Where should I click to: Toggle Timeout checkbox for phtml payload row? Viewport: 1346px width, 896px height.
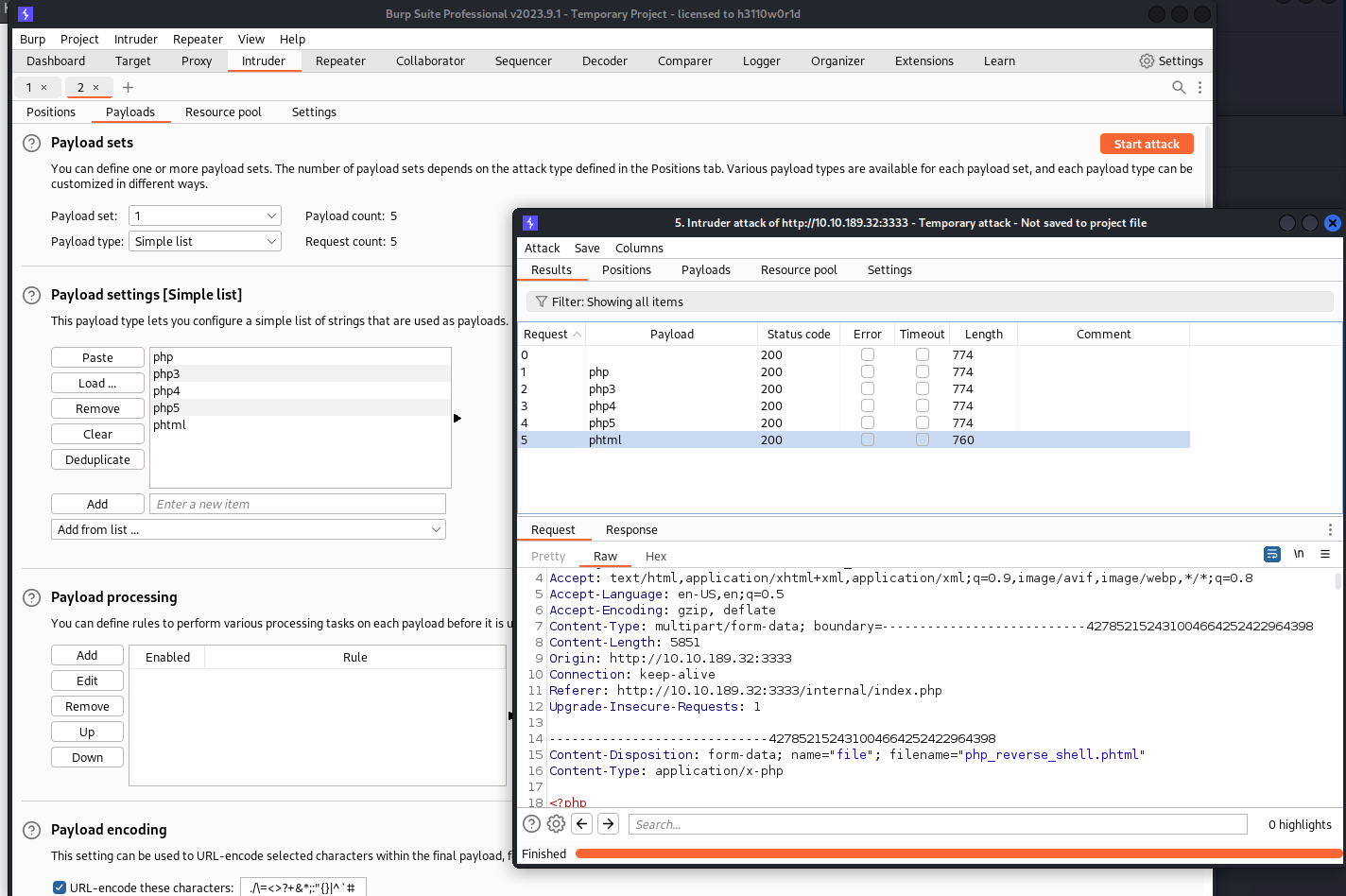point(923,439)
